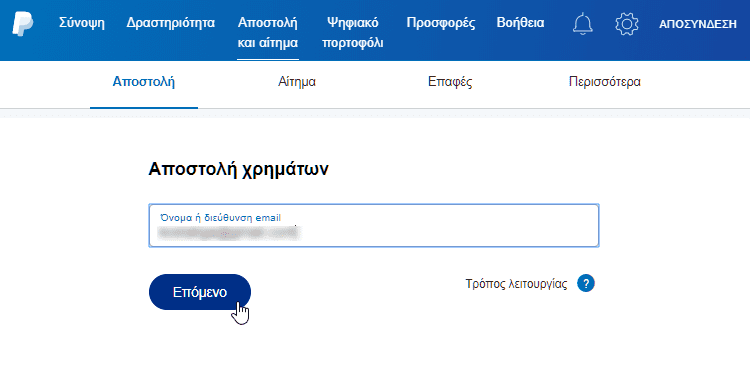
Task: Open Ψηφιακό πορτοφόλι menu item
Action: click(353, 33)
